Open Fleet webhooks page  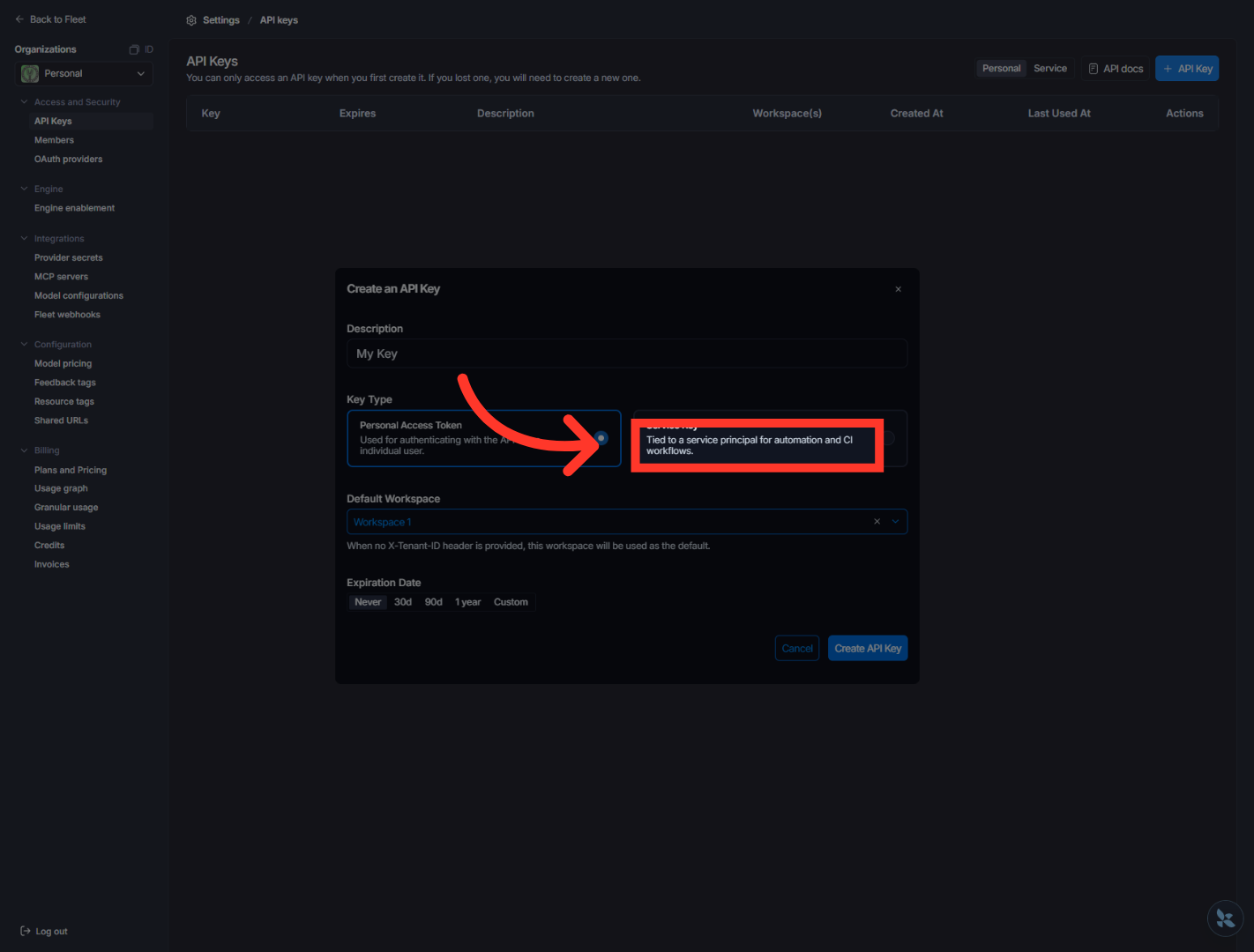[x=68, y=315]
